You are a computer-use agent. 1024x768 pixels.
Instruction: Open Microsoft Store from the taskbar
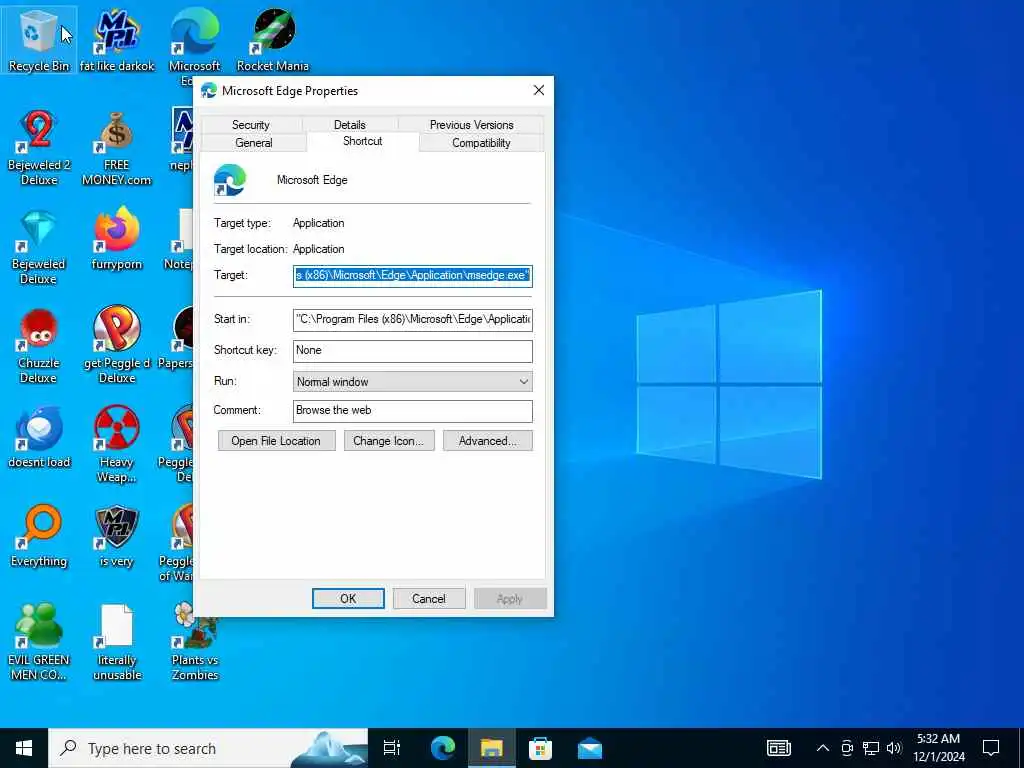[540, 748]
